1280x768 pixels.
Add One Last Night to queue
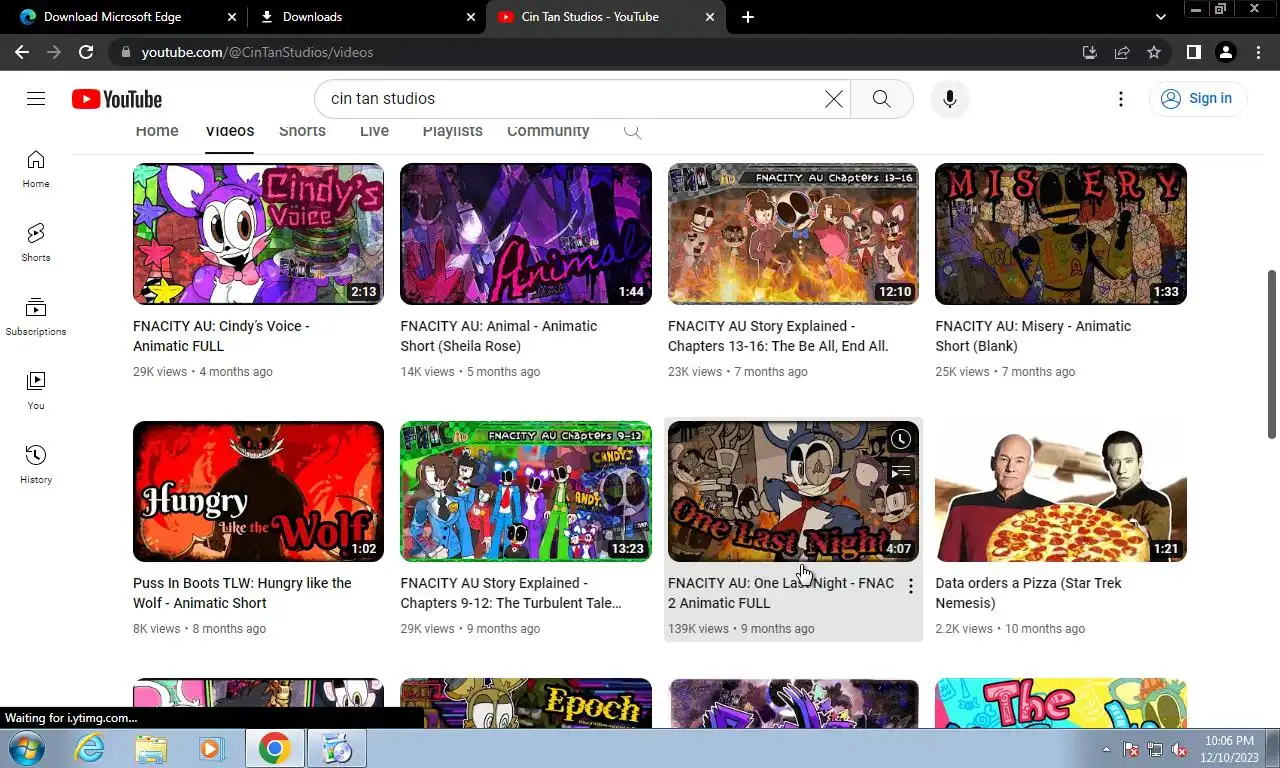click(901, 471)
